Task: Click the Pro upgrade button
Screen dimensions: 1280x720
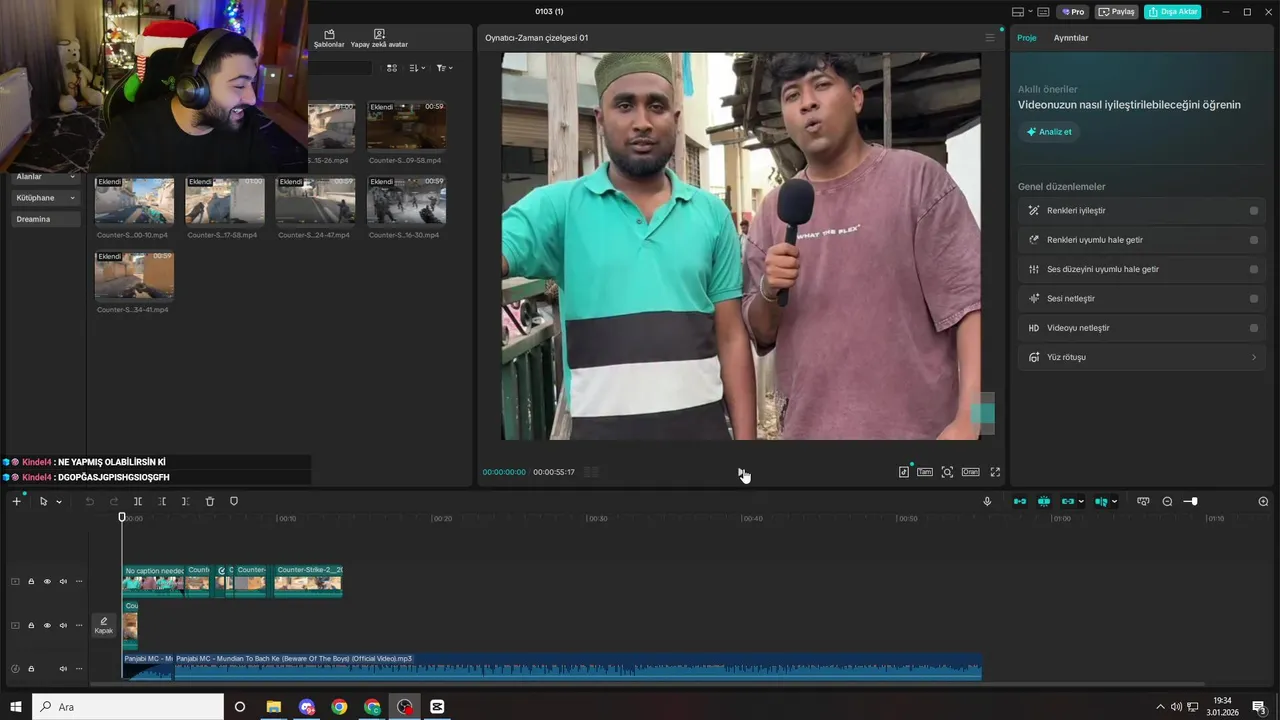Action: pos(1073,12)
